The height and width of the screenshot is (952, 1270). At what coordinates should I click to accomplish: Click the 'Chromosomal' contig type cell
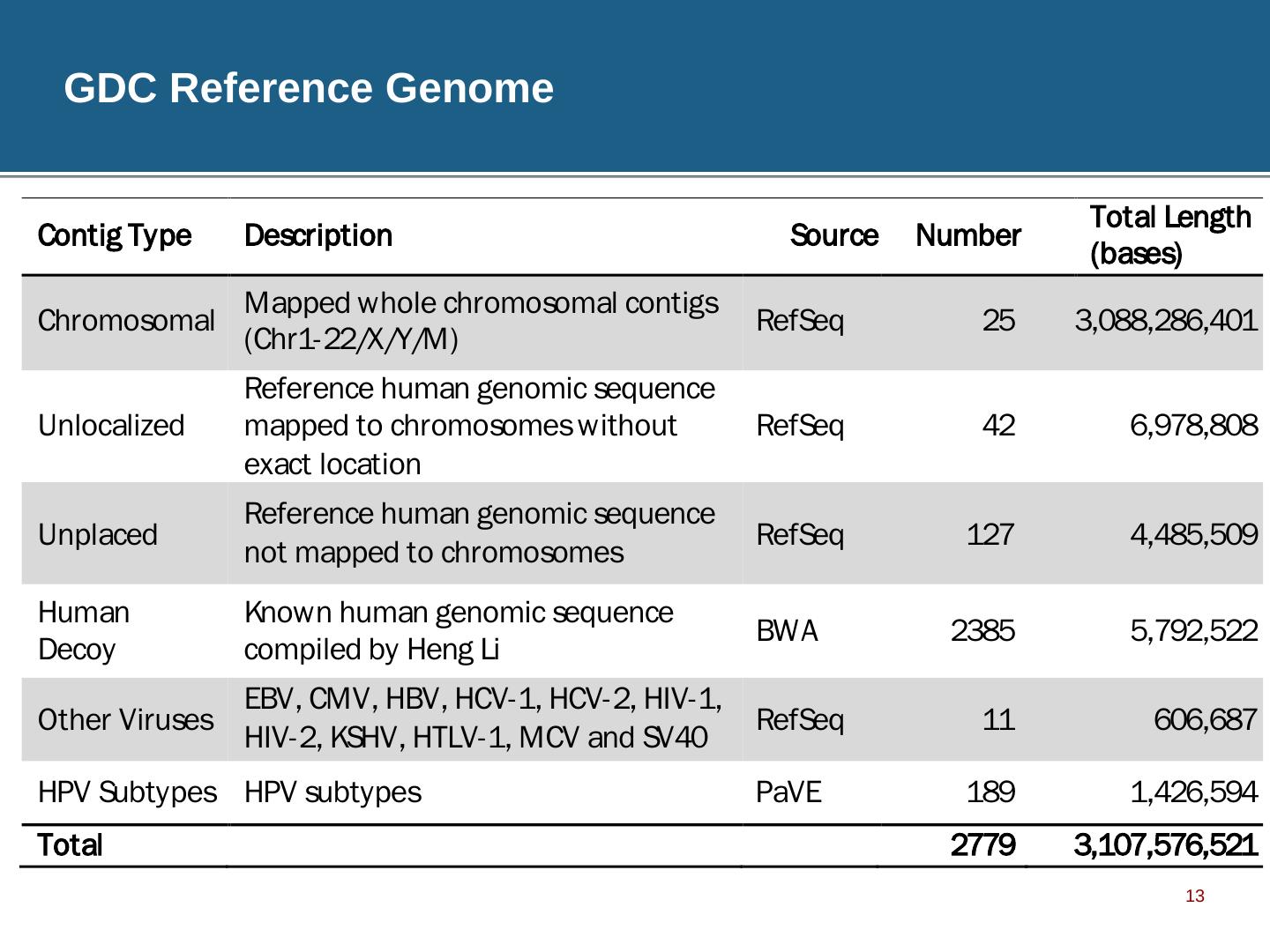126,320
